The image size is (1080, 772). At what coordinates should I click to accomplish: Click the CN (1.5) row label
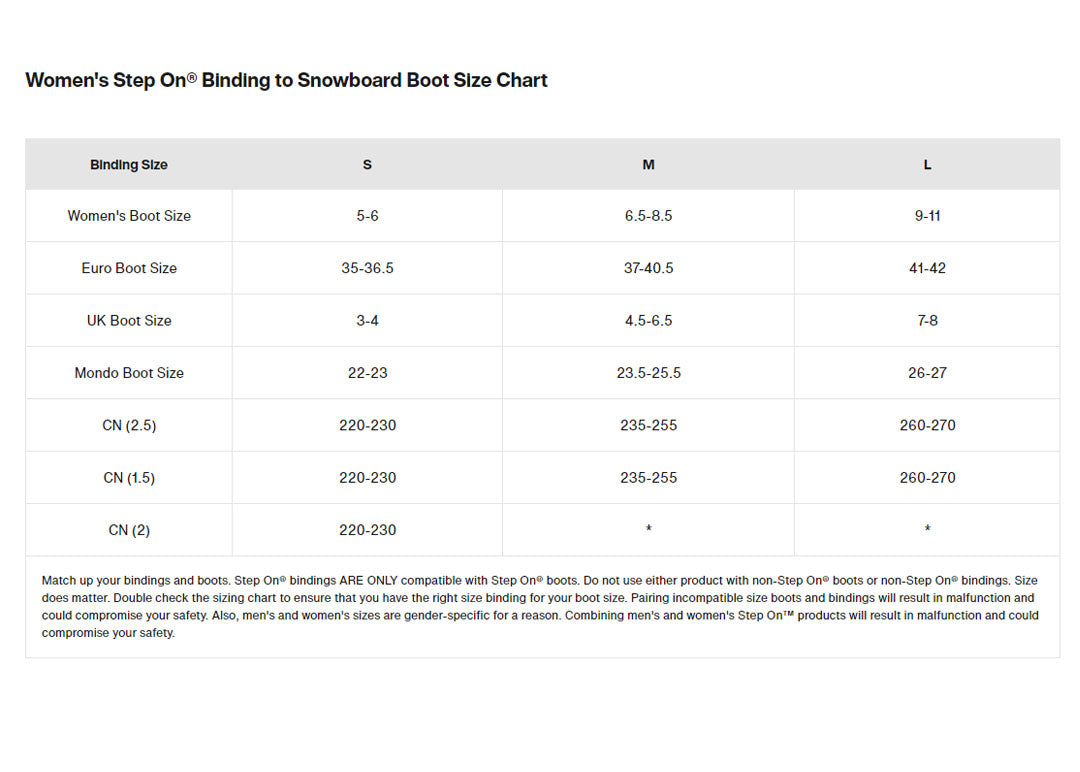(x=129, y=478)
